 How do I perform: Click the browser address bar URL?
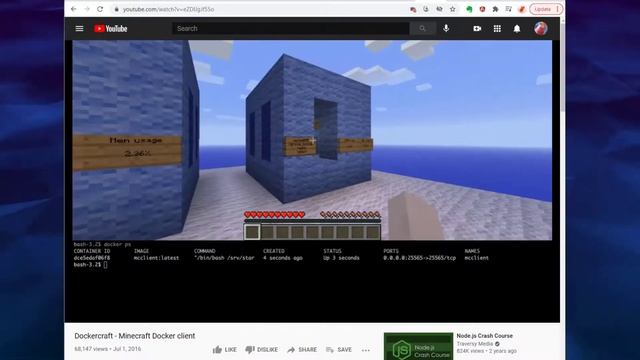pos(169,9)
